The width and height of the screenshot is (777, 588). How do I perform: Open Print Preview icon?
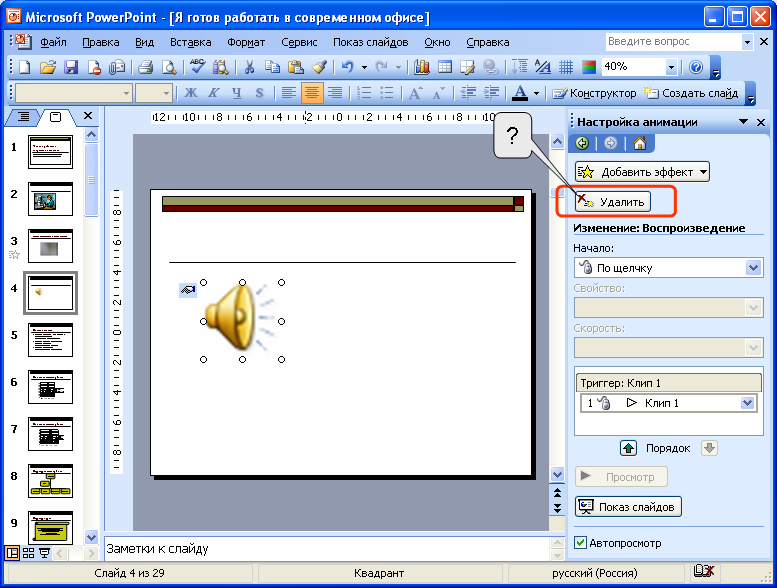click(x=169, y=67)
